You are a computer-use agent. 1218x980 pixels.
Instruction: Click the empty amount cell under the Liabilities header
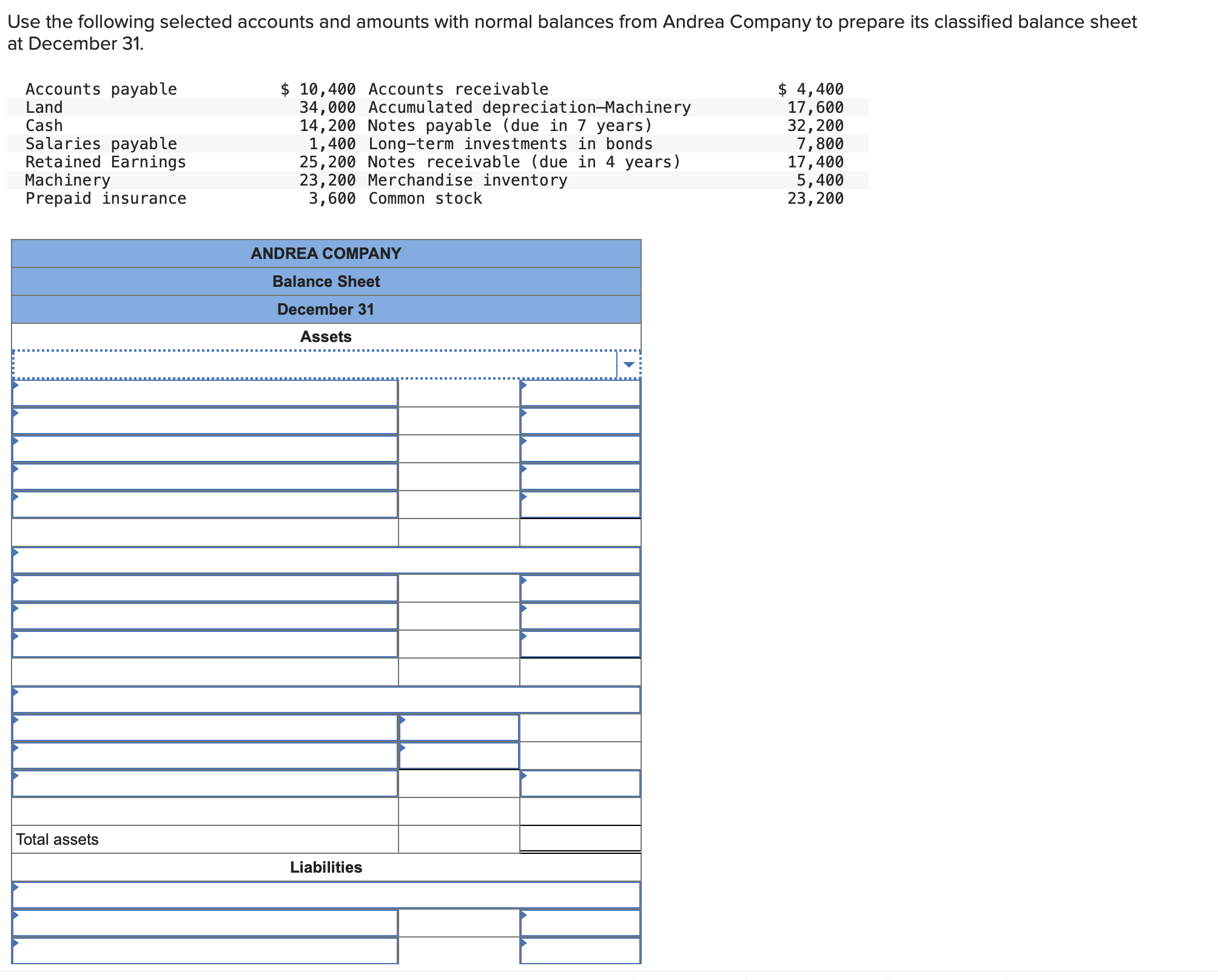[458, 922]
